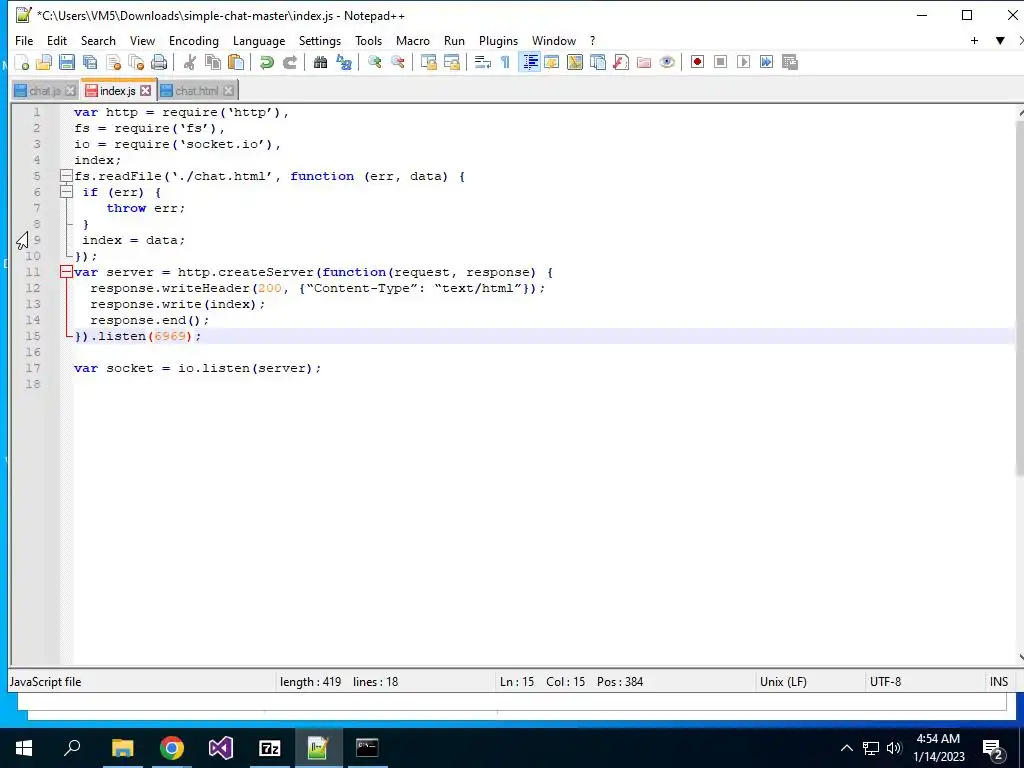Click the Save All toolbar icon
Viewport: 1024px width, 768px height.
click(x=90, y=62)
